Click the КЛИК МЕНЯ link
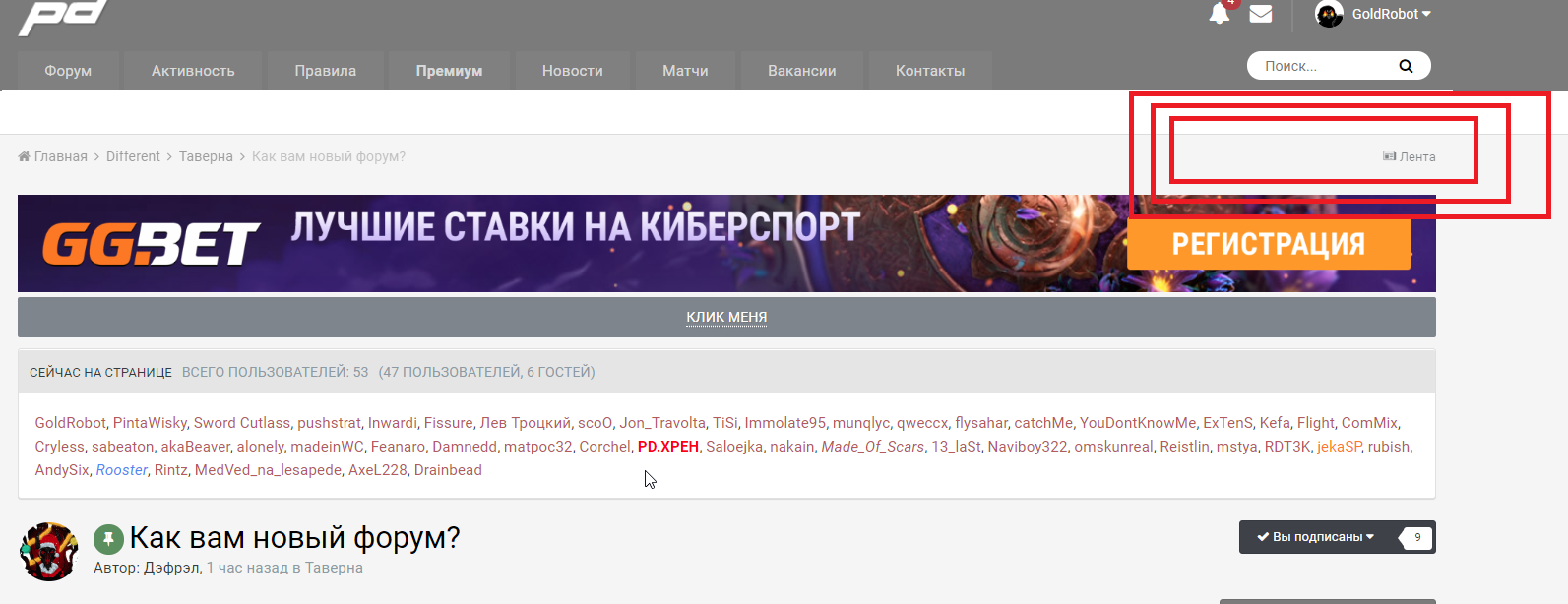The image size is (1568, 604). 726,317
